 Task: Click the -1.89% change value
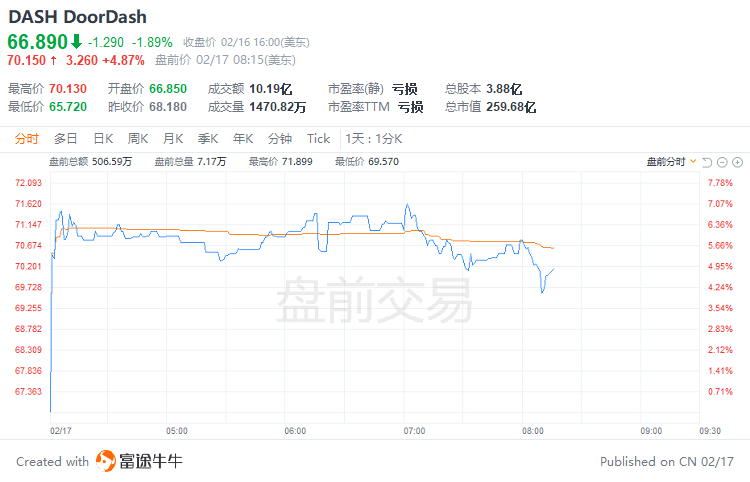[x=152, y=42]
